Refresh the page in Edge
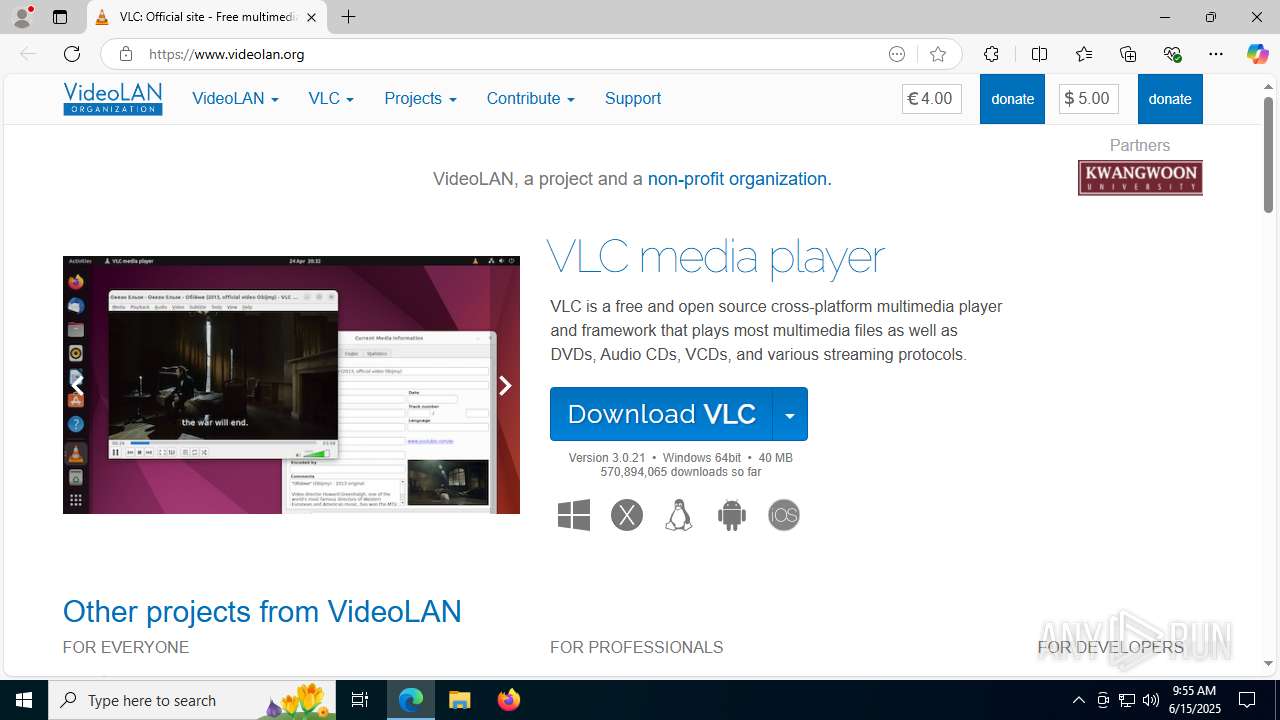This screenshot has width=1280, height=720. click(72, 54)
